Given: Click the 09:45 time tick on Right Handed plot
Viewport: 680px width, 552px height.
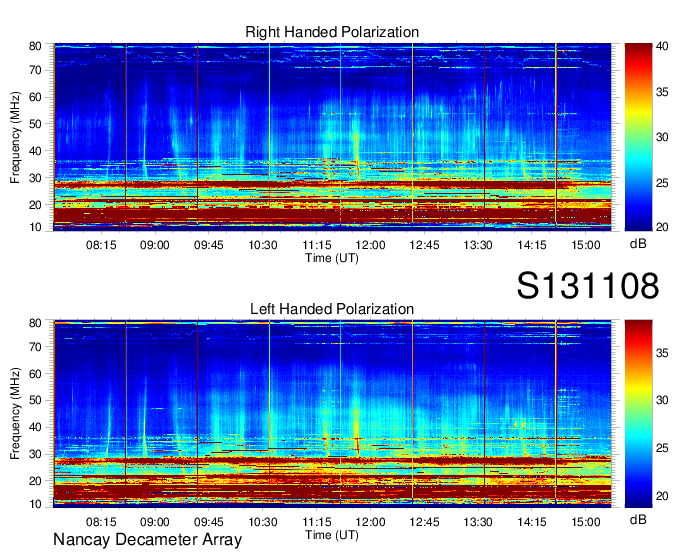Looking at the screenshot, I should (209, 245).
